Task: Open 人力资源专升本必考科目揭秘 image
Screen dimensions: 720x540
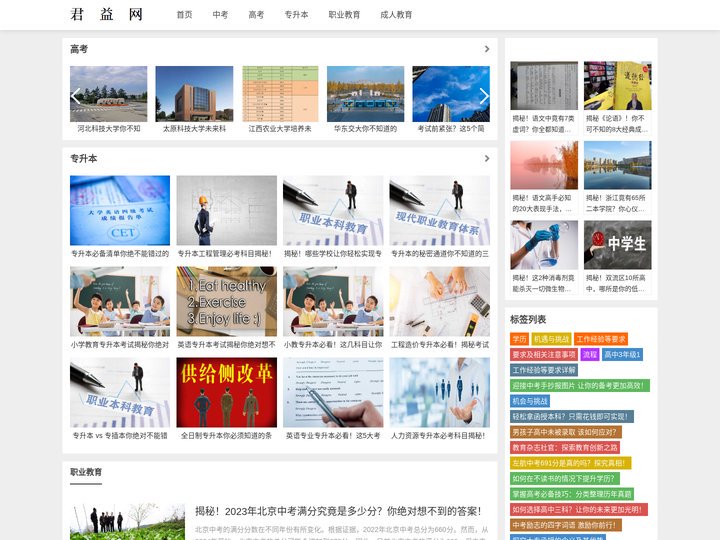Action: click(439, 393)
